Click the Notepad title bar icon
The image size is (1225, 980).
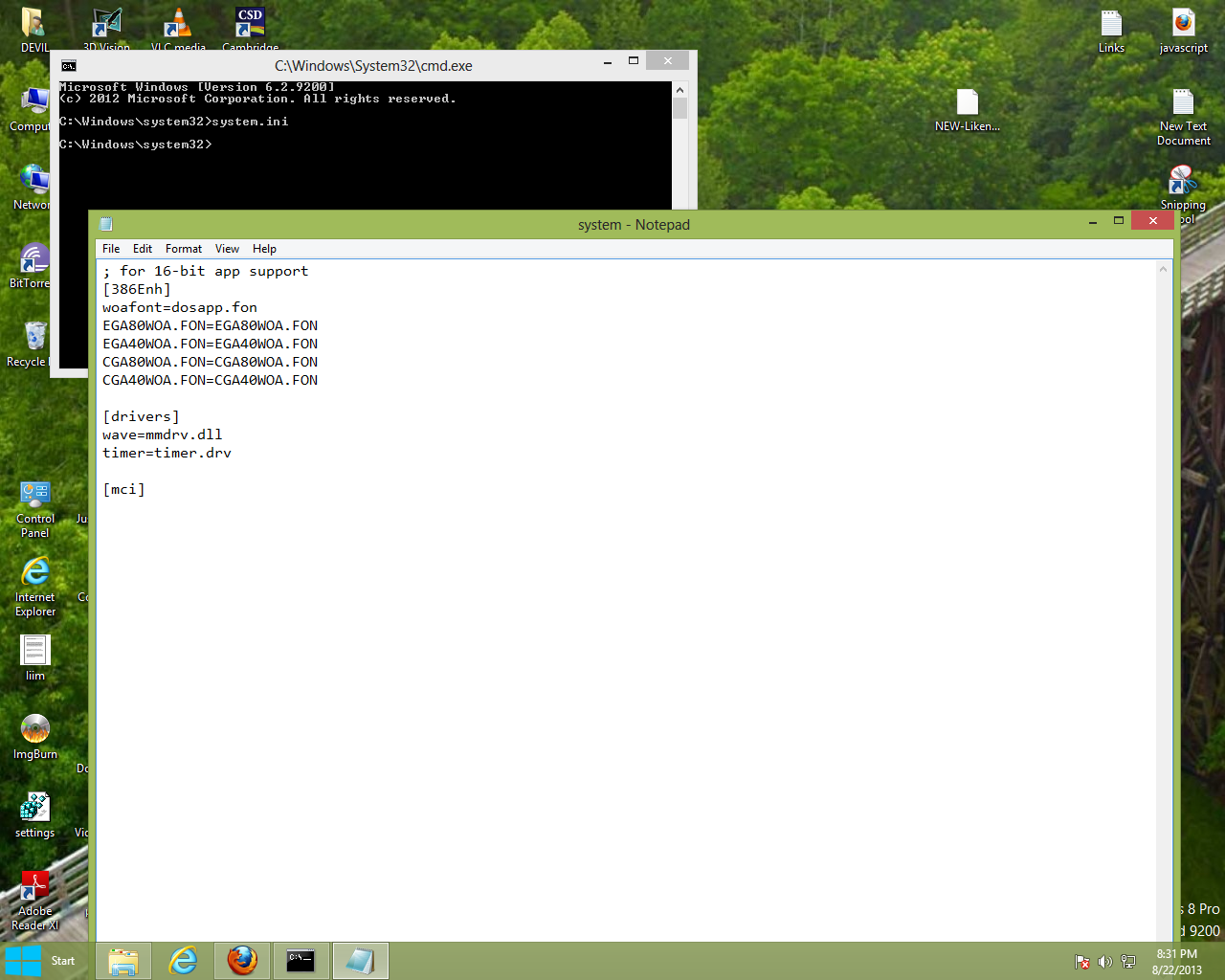106,224
